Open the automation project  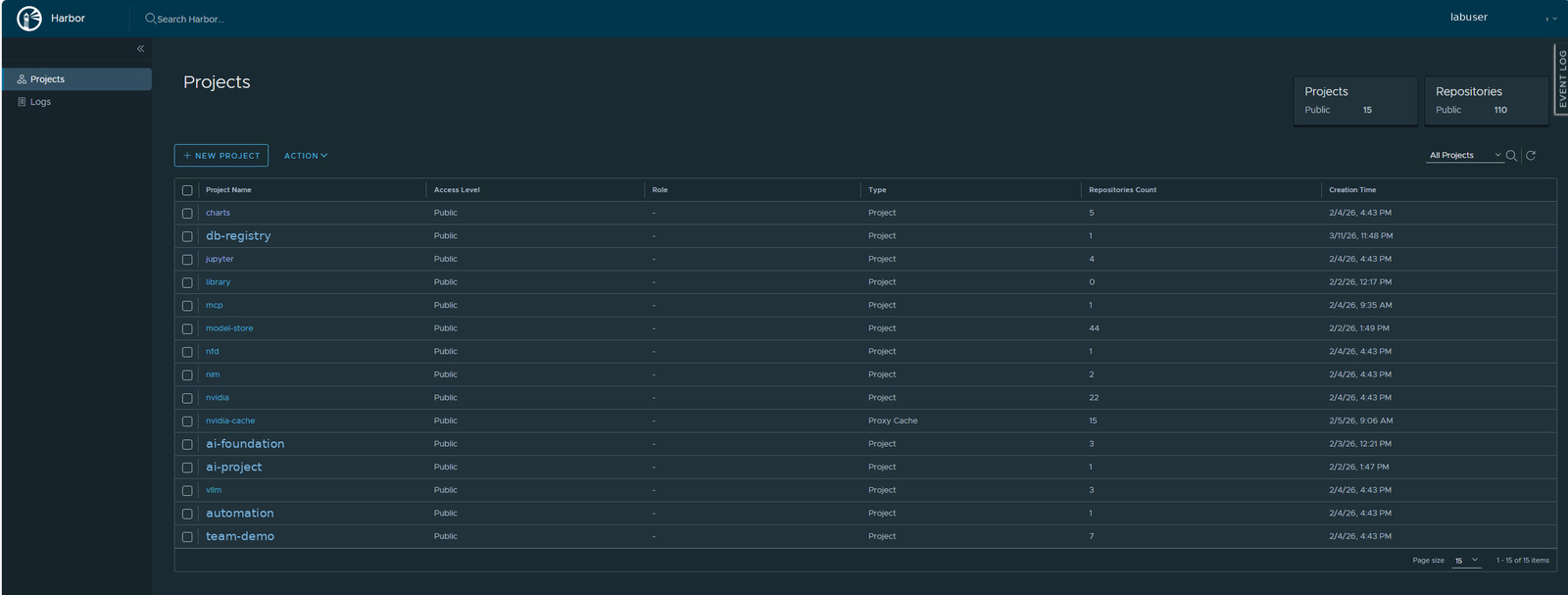coord(240,514)
